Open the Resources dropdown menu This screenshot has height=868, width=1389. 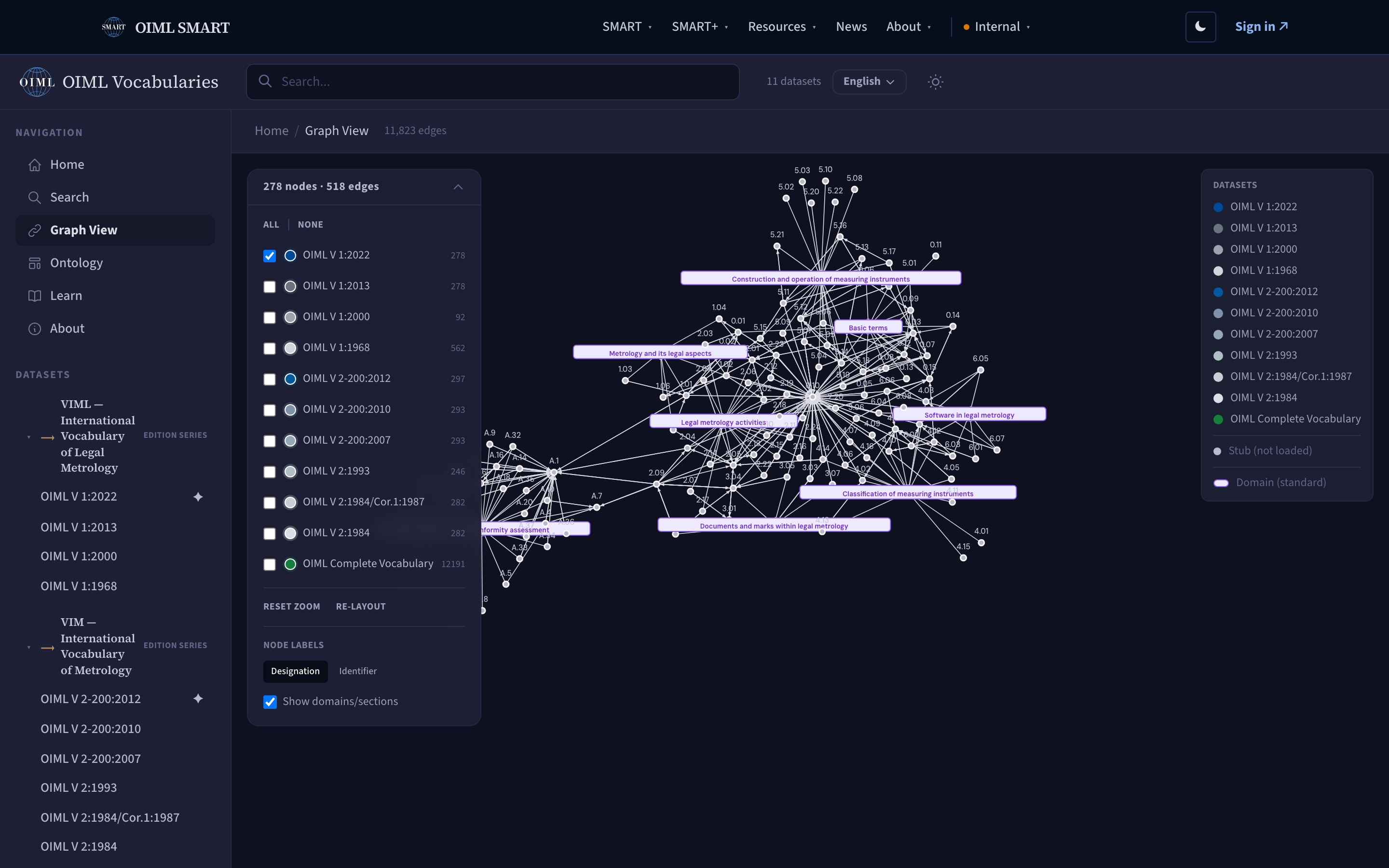pyautogui.click(x=782, y=27)
